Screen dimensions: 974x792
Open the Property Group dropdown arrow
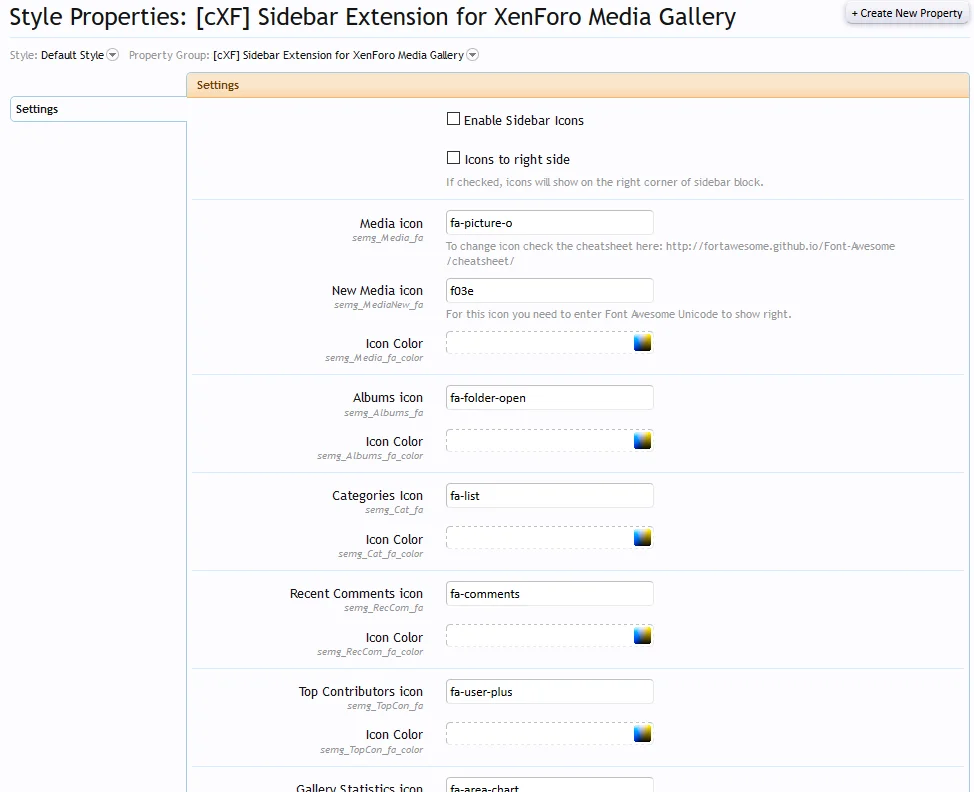click(473, 55)
